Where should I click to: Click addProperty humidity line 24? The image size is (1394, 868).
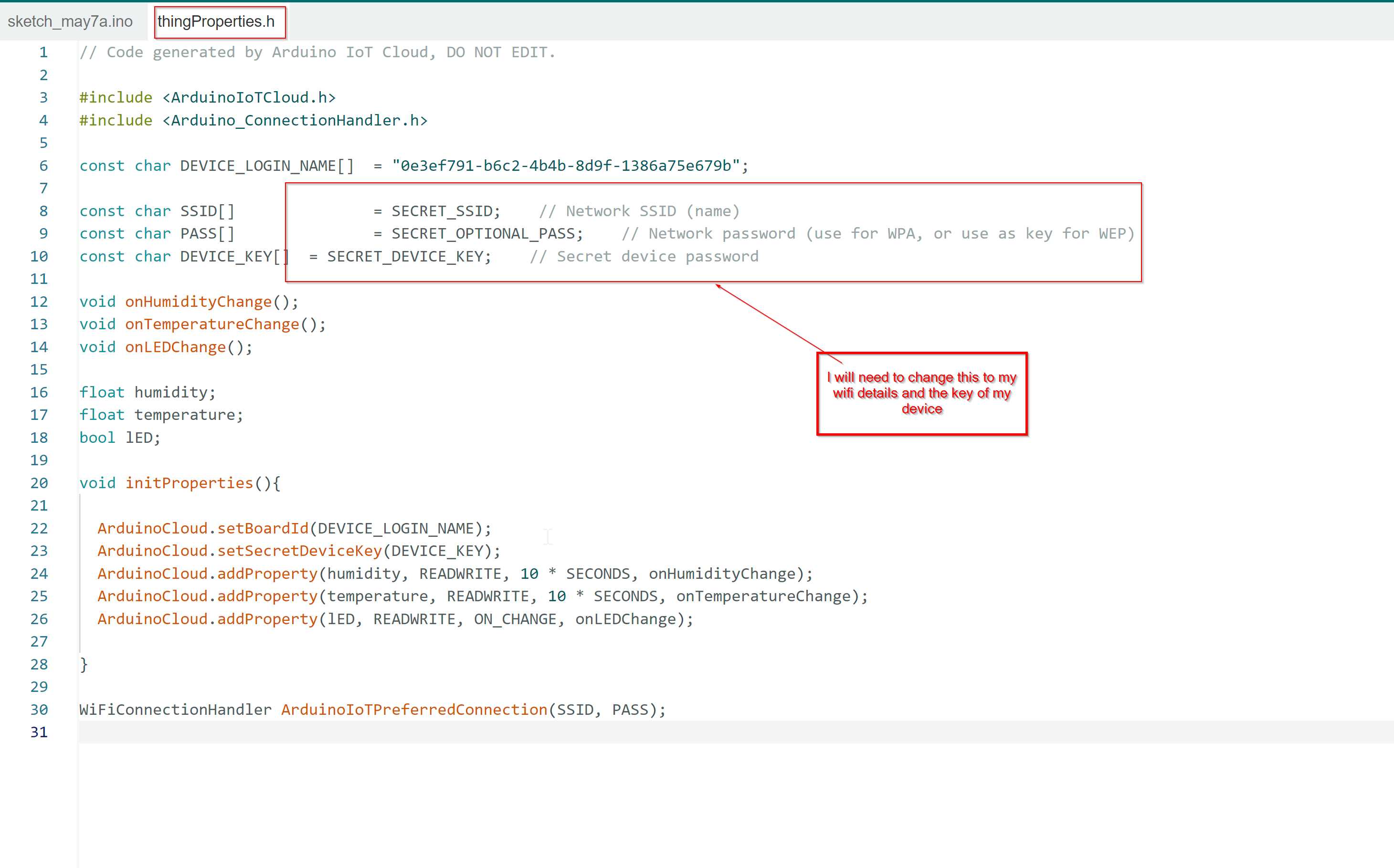click(x=455, y=574)
